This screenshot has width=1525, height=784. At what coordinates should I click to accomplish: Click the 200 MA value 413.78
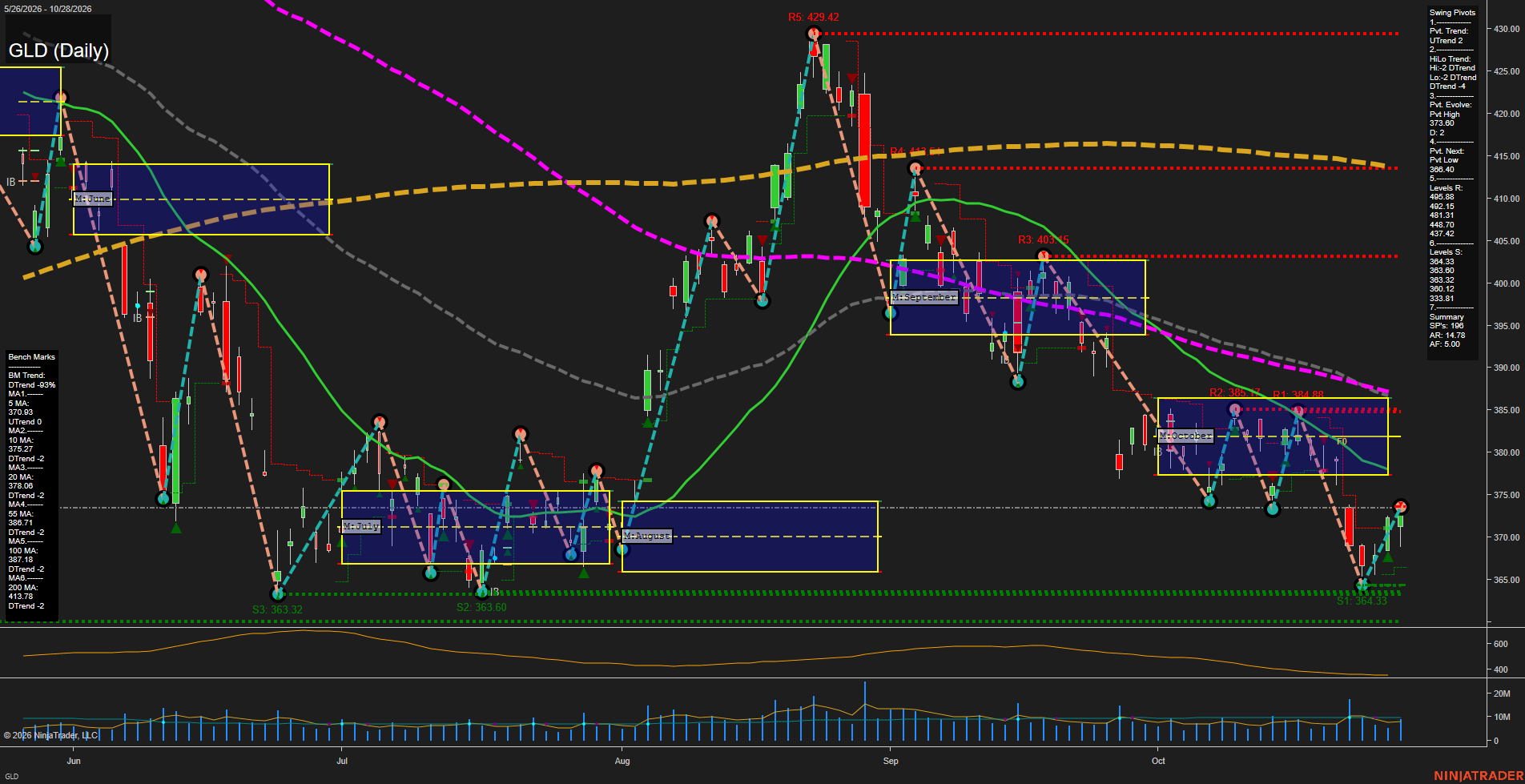coord(21,597)
